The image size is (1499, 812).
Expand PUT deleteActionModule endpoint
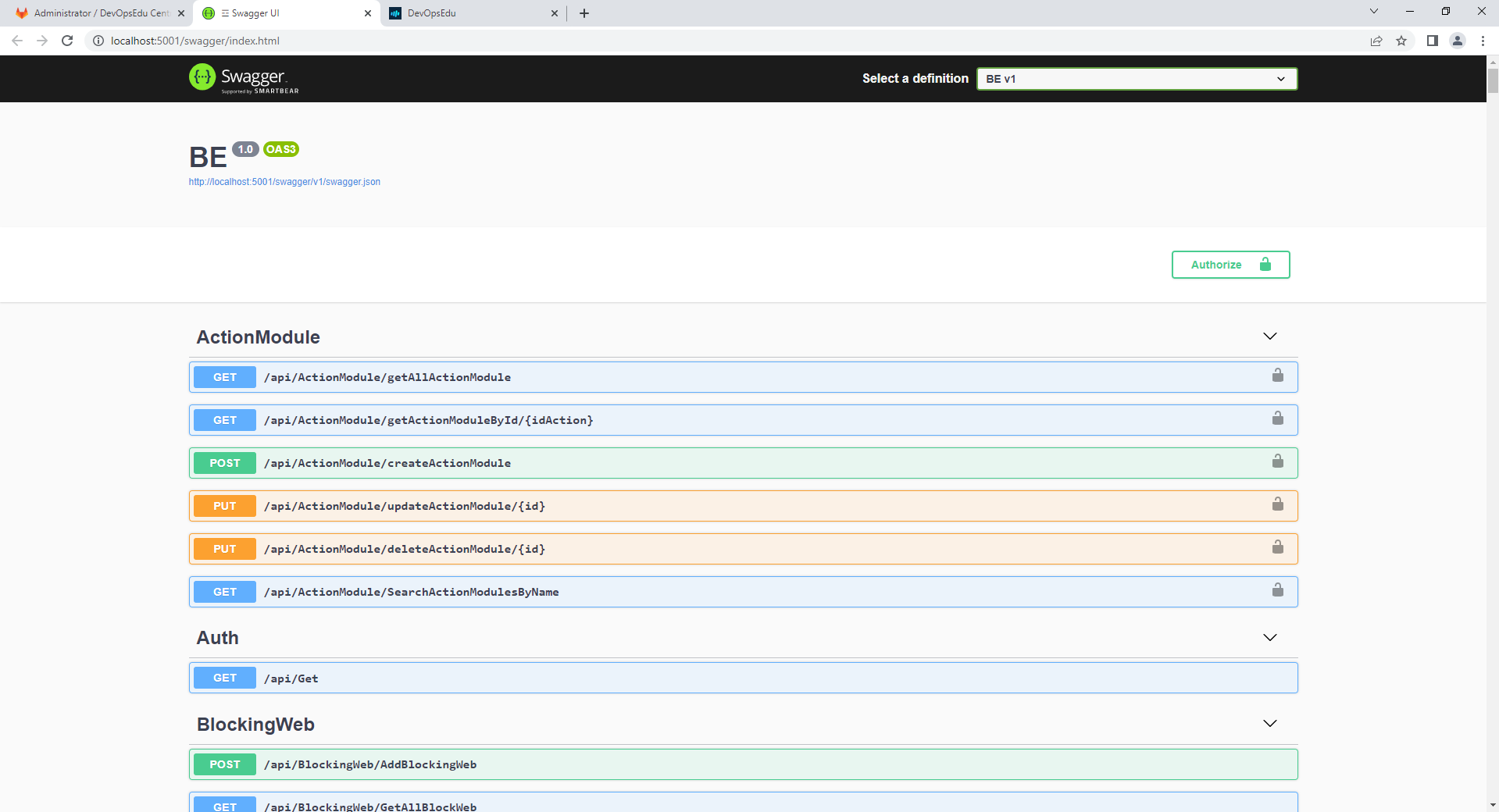click(x=743, y=549)
